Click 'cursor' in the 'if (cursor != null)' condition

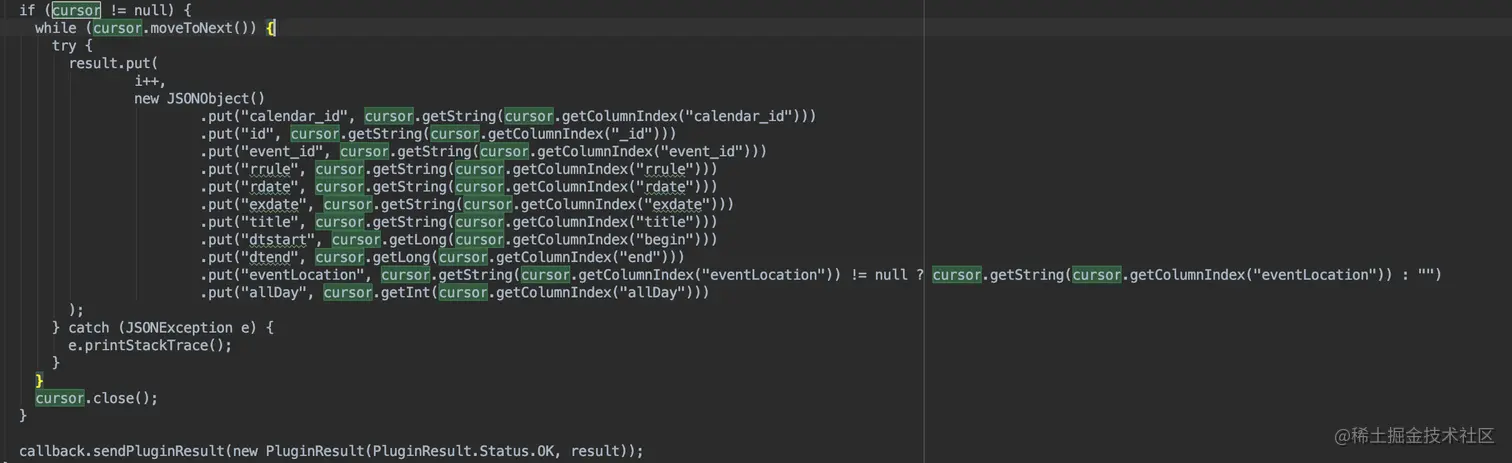[77, 11]
